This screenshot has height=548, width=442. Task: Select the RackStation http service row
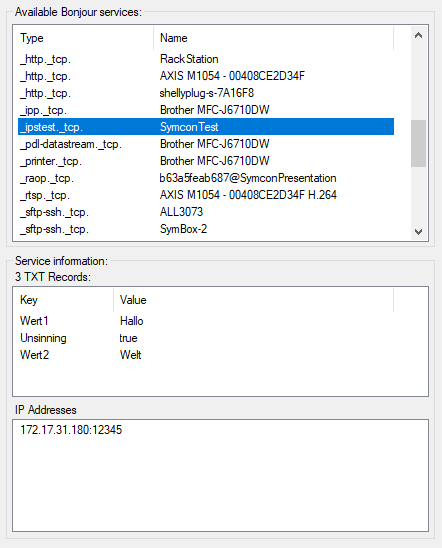[x=206, y=59]
